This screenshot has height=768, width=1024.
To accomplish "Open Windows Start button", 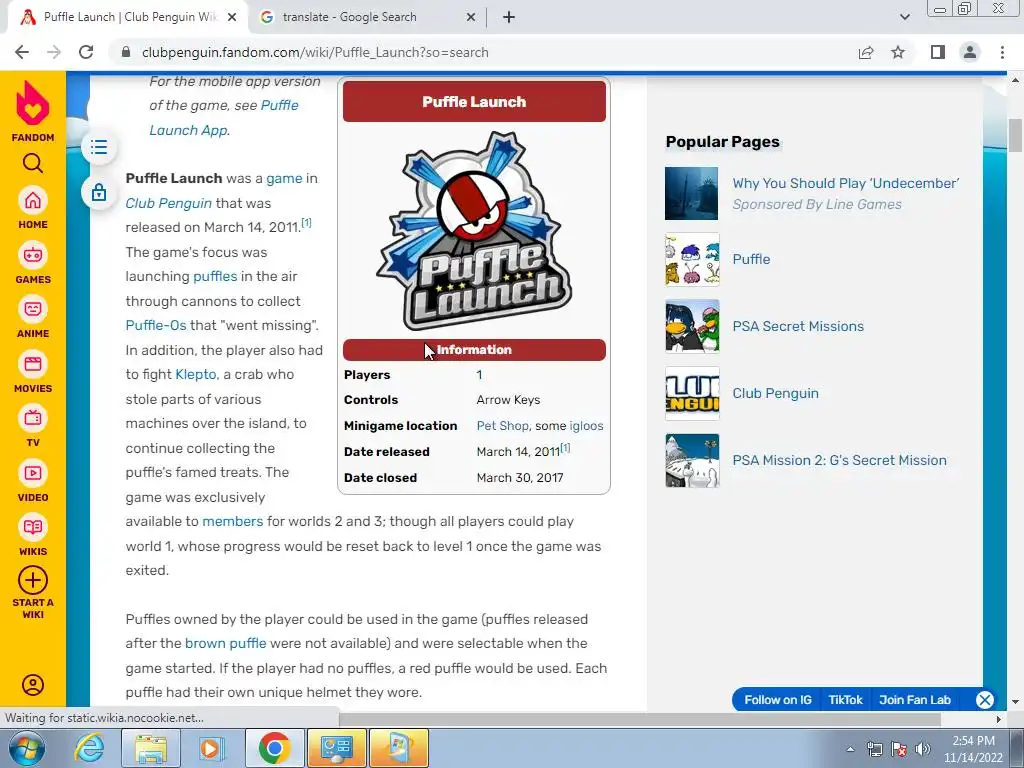I will click(27, 748).
